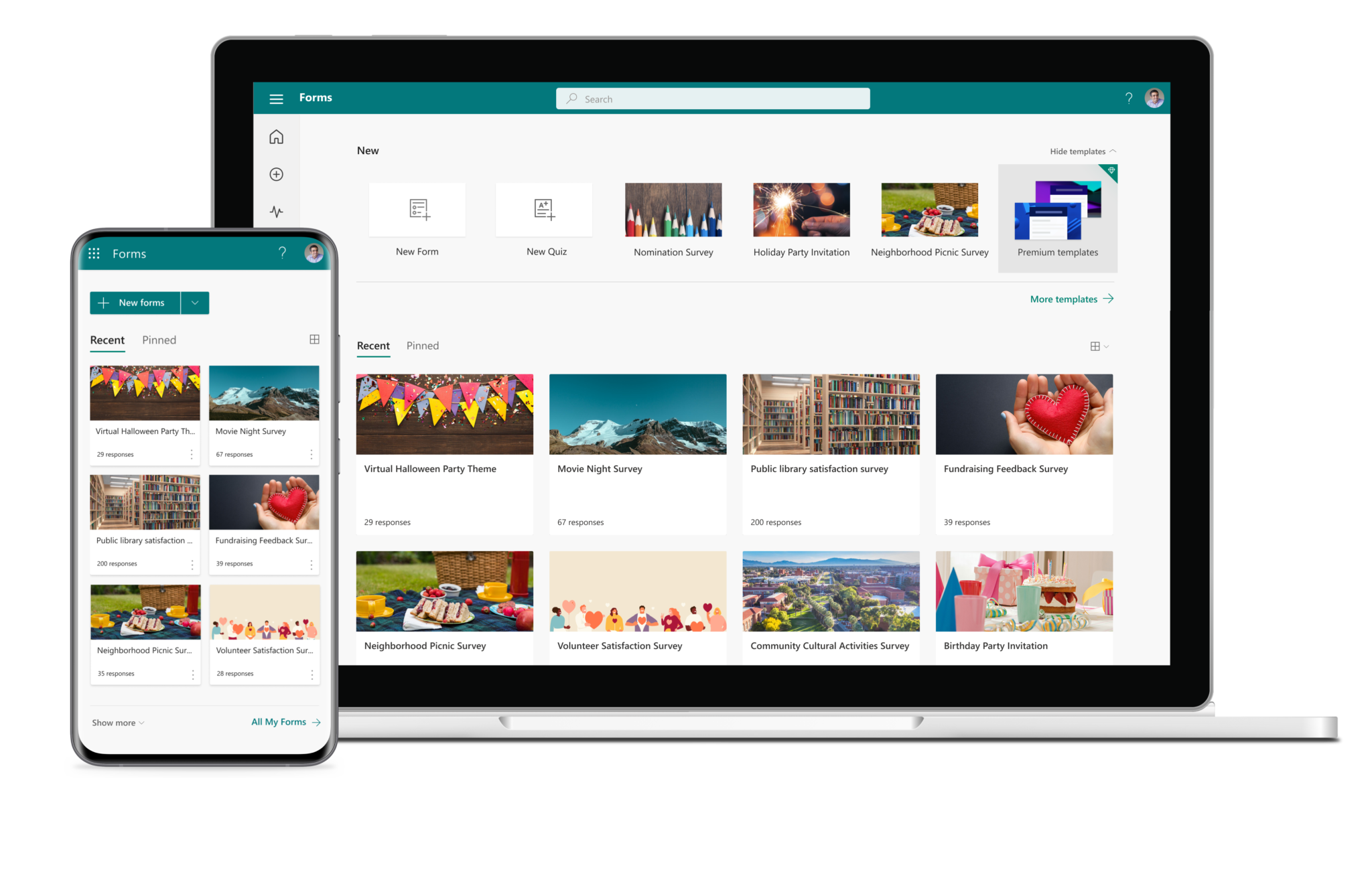Screen dimensions: 1372x878
Task: Expand mobile Recent sort options
Action: 314,339
